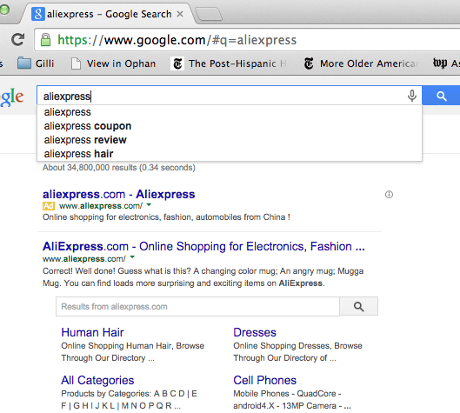
Task: Click the ad's www.aliexpress.com/ green URL
Action: 101,206
